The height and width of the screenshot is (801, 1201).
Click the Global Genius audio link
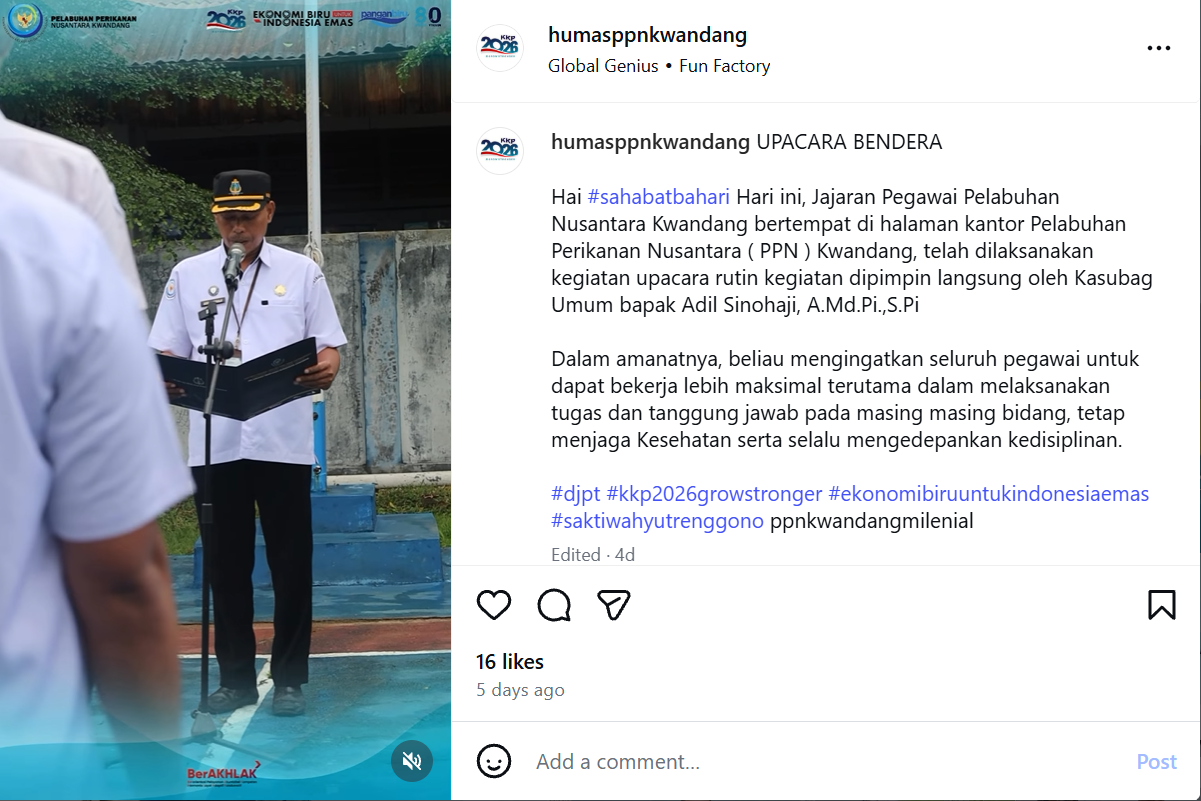coord(603,66)
